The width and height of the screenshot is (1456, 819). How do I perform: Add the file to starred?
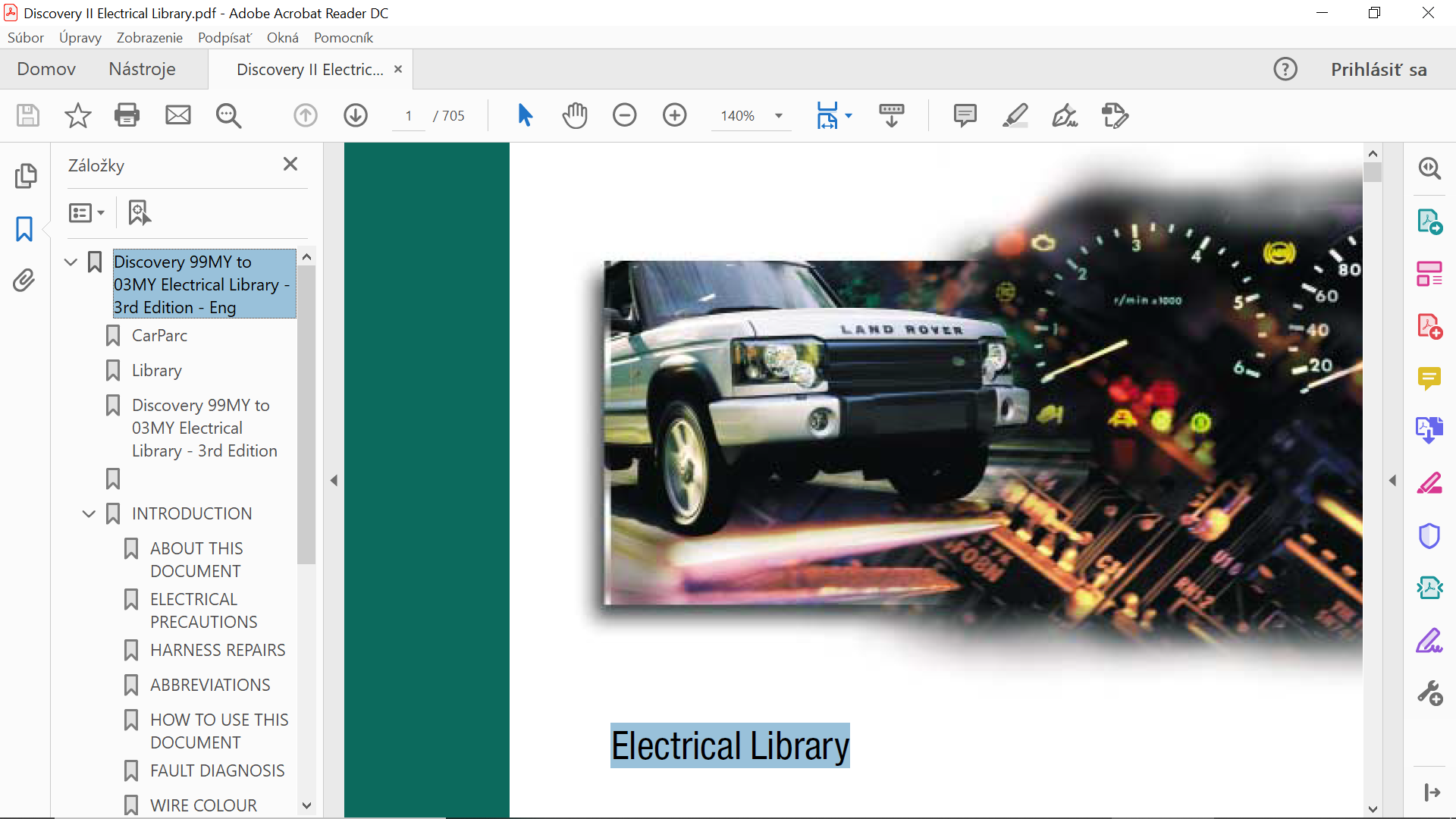(77, 115)
